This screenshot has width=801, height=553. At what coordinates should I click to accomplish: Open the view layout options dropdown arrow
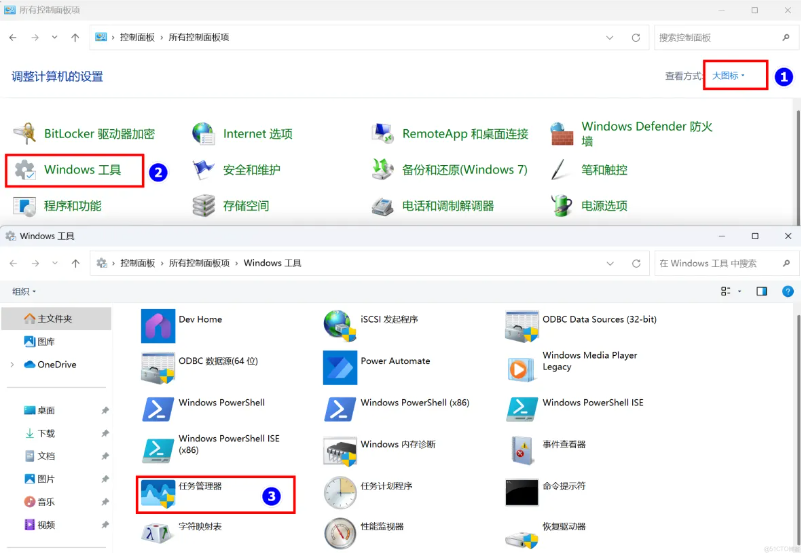coord(740,292)
